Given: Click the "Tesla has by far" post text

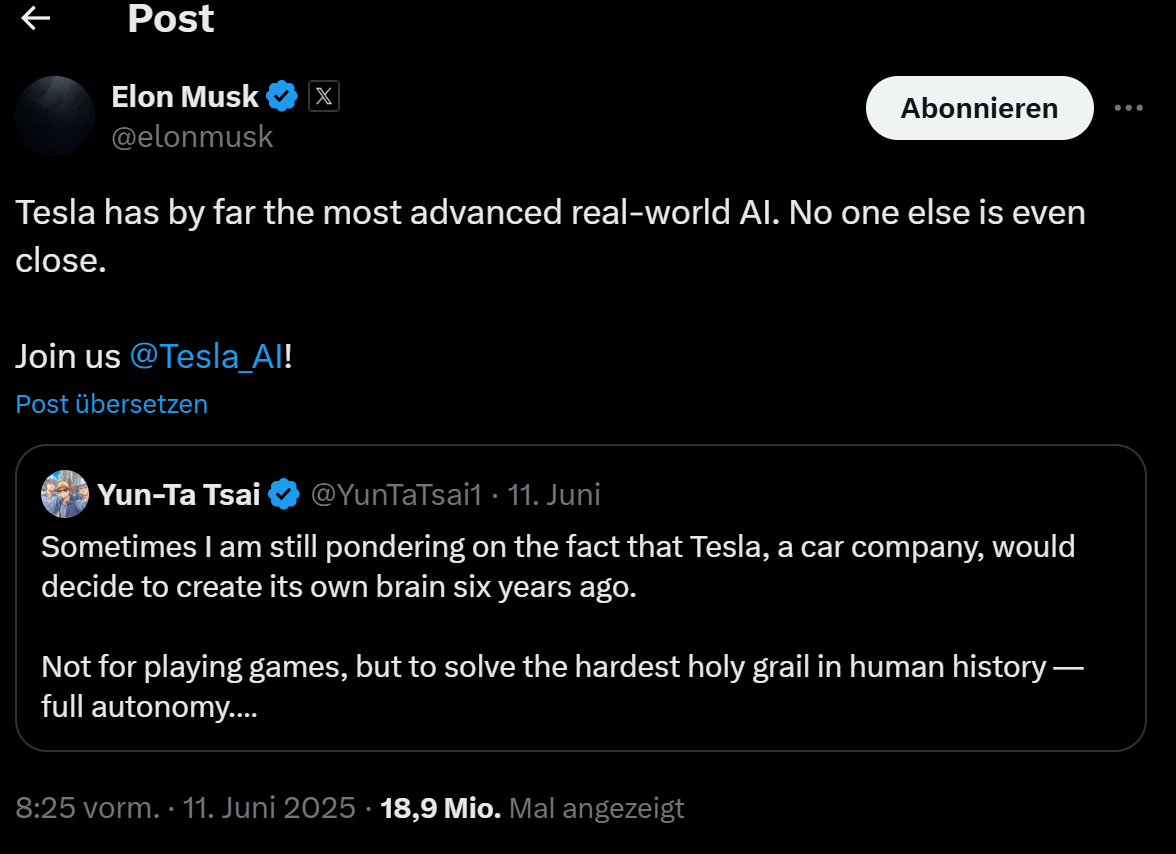Looking at the screenshot, I should (550, 213).
